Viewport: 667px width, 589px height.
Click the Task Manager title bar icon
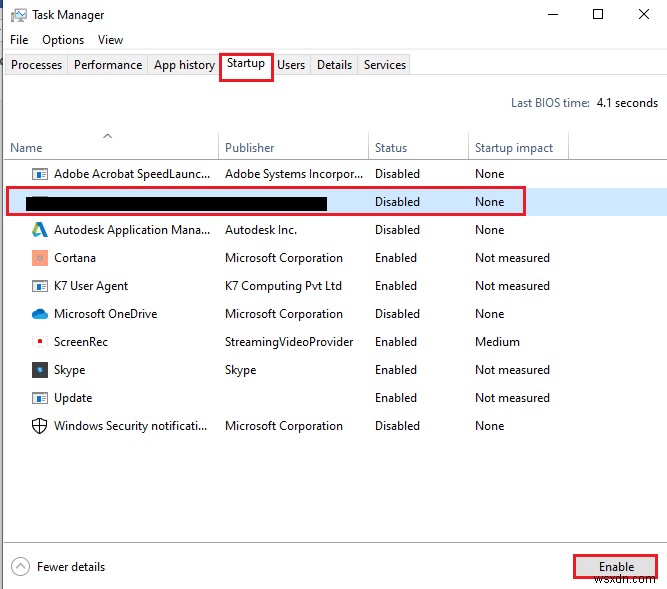coord(18,15)
